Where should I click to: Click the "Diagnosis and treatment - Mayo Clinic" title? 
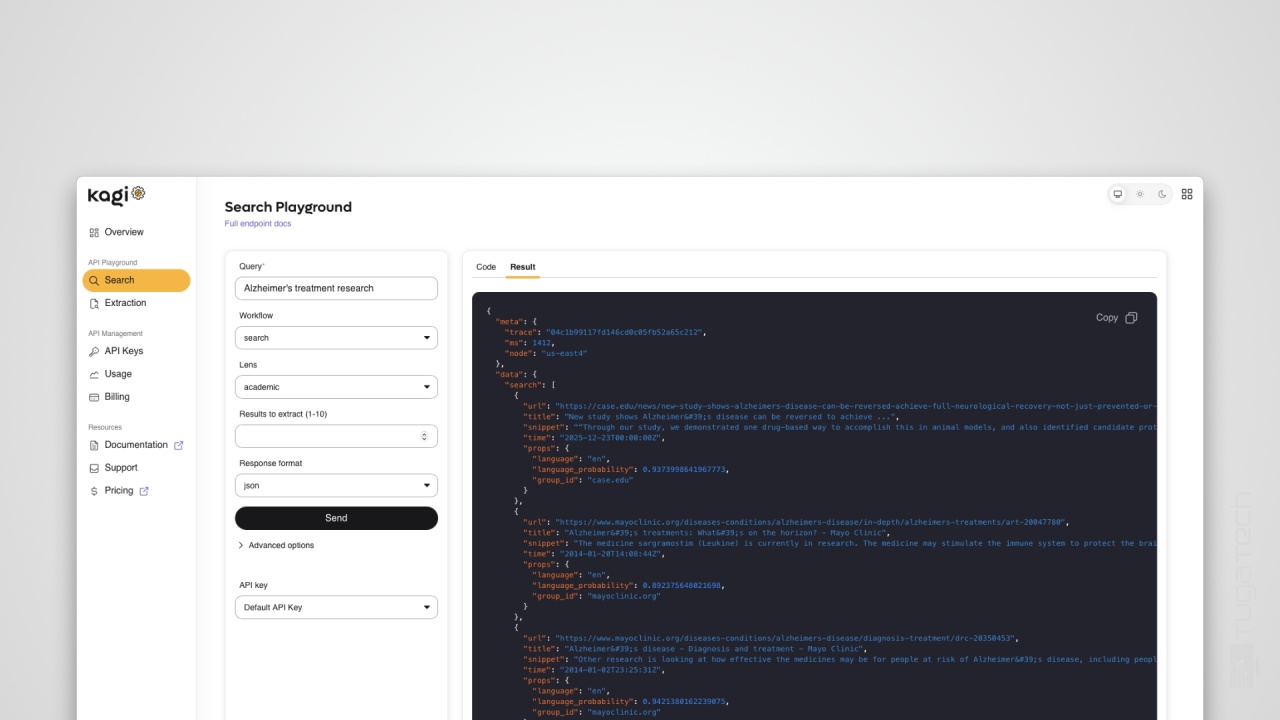coord(695,649)
